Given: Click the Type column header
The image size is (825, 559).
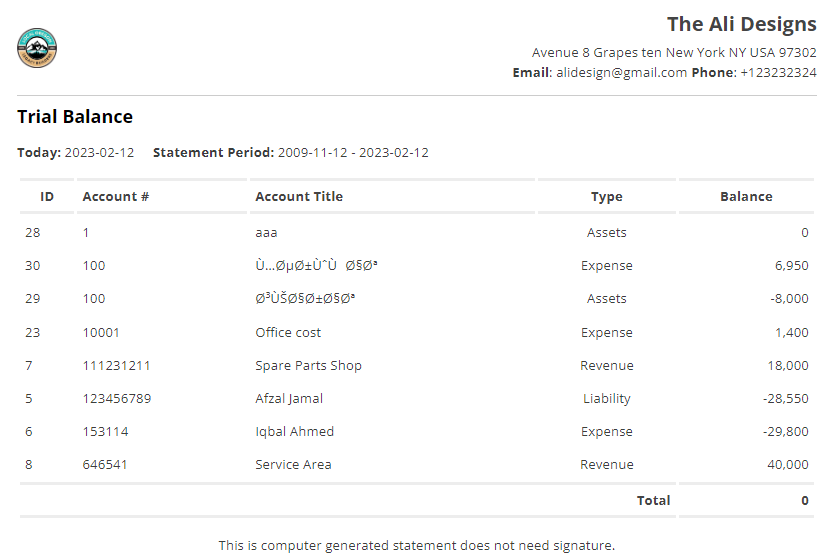Looking at the screenshot, I should point(606,196).
